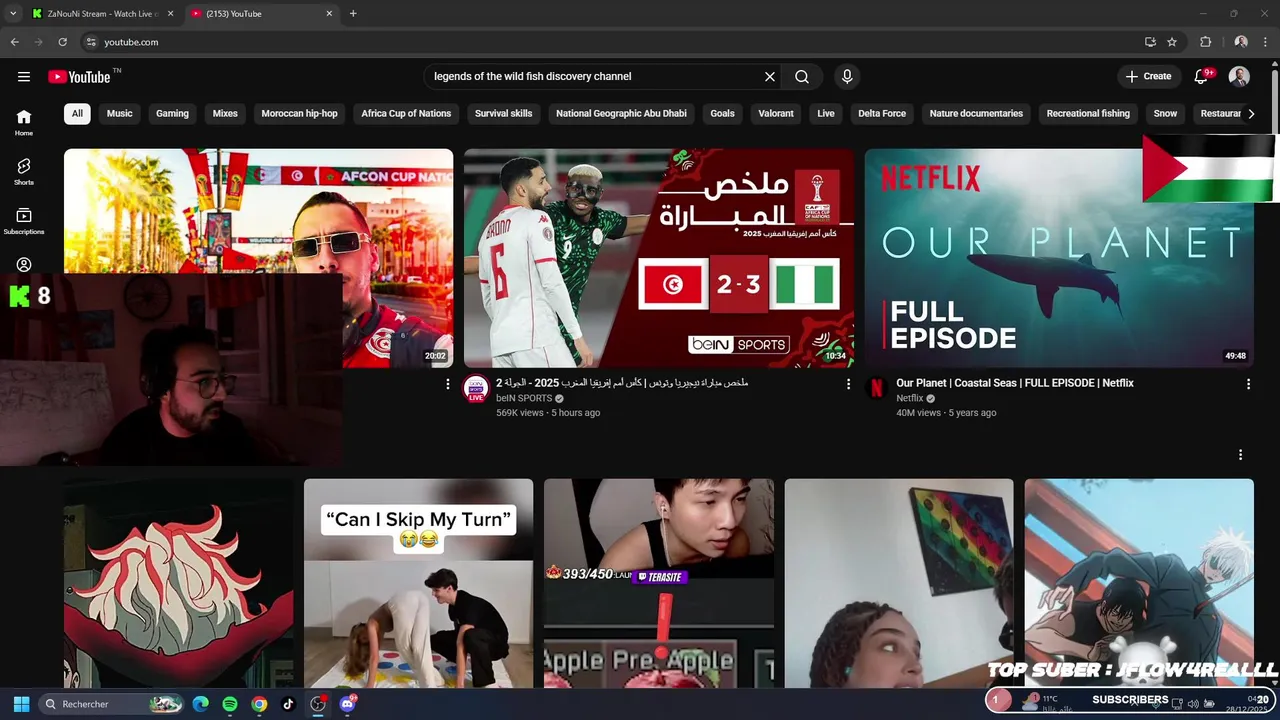The image size is (1280, 720).
Task: Open more options for Our Planet video
Action: coord(1248,384)
